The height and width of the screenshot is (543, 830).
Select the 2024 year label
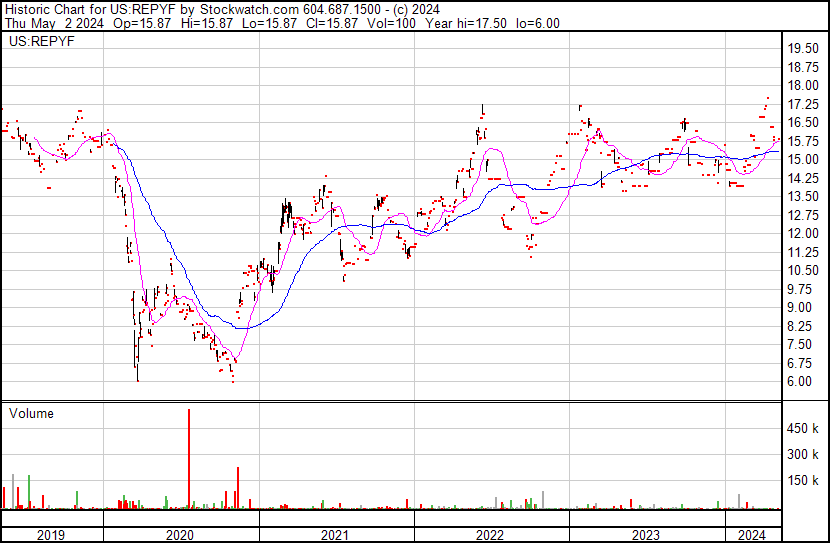[752, 535]
